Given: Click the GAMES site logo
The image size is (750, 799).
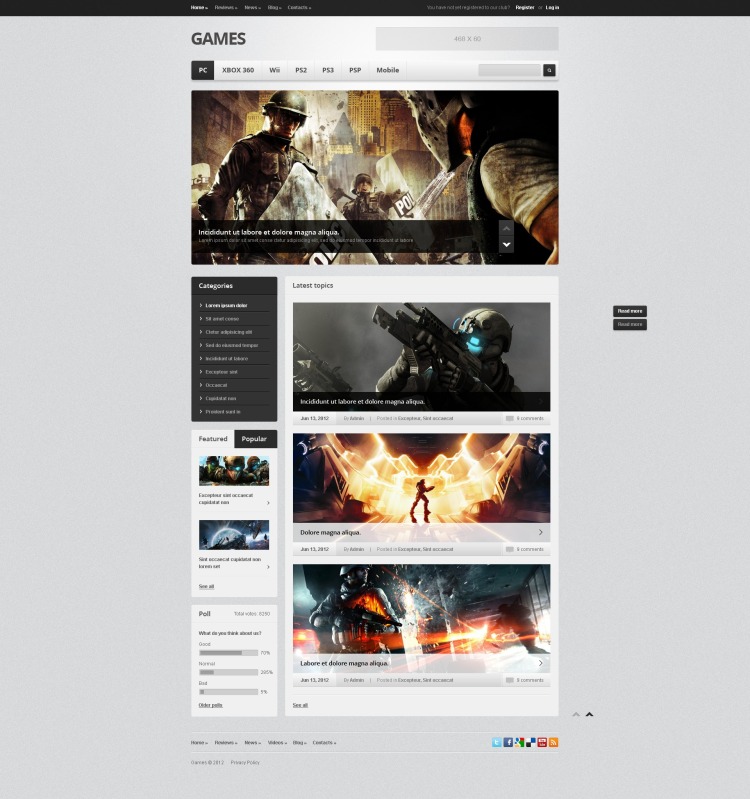Looking at the screenshot, I should 218,39.
